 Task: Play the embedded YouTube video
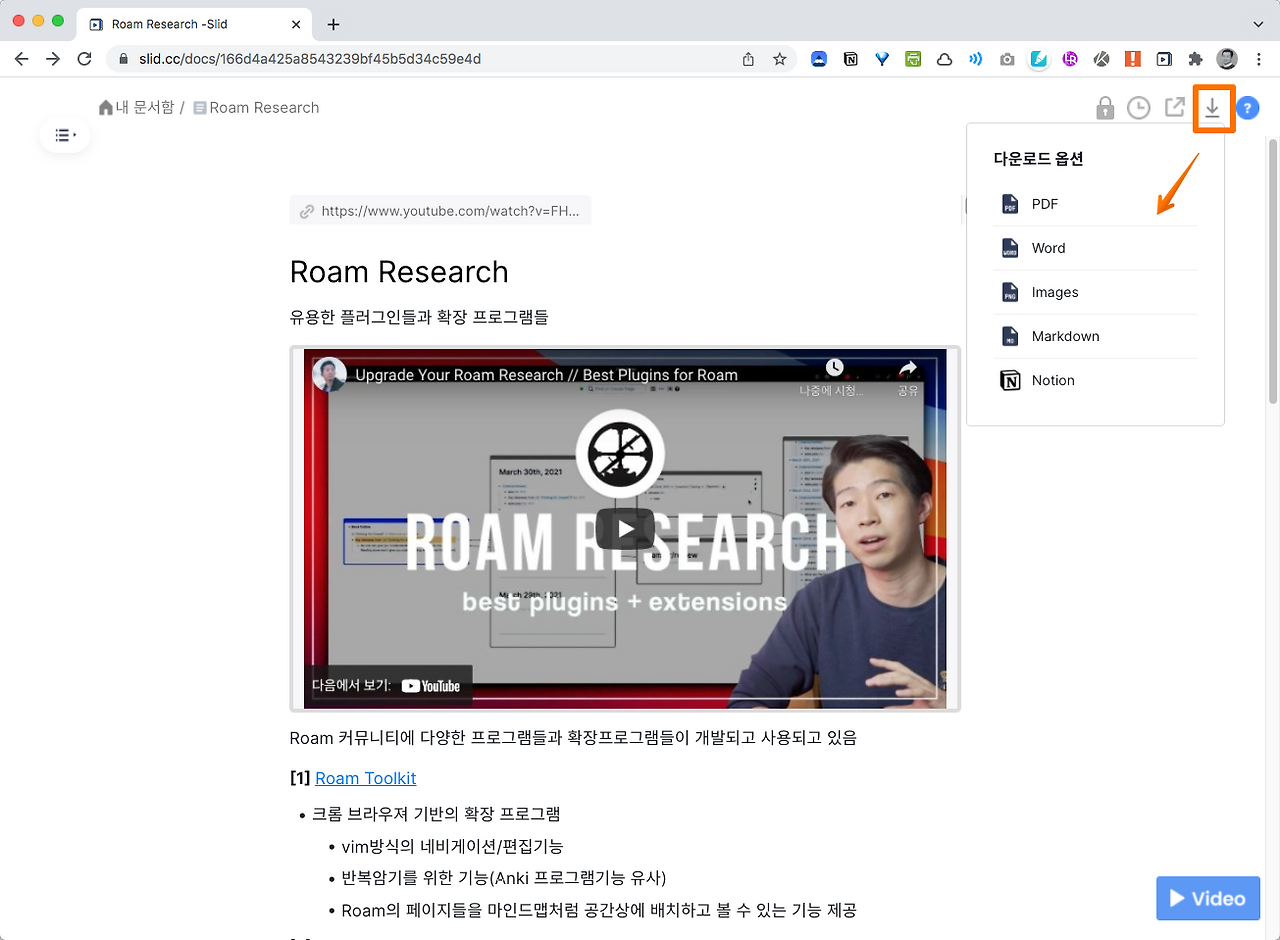pyautogui.click(x=625, y=529)
